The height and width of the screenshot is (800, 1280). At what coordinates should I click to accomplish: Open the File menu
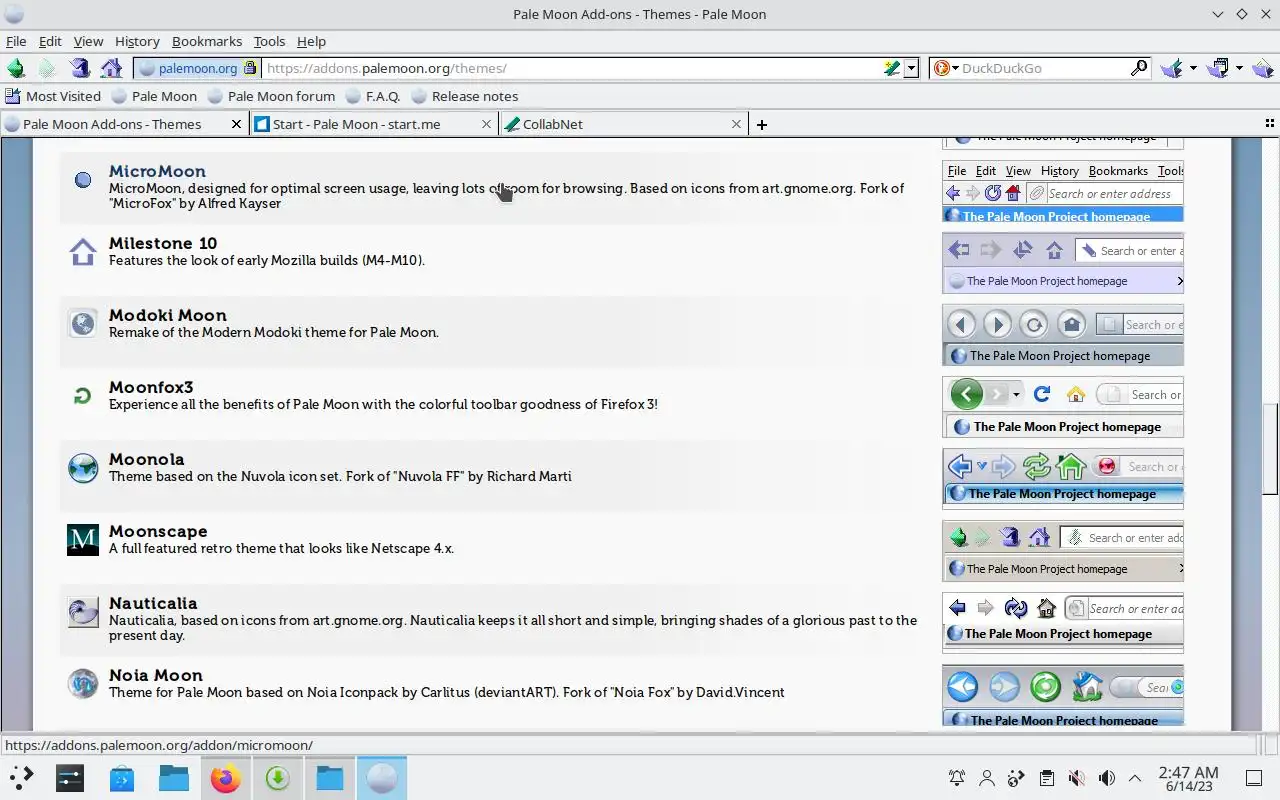[16, 41]
